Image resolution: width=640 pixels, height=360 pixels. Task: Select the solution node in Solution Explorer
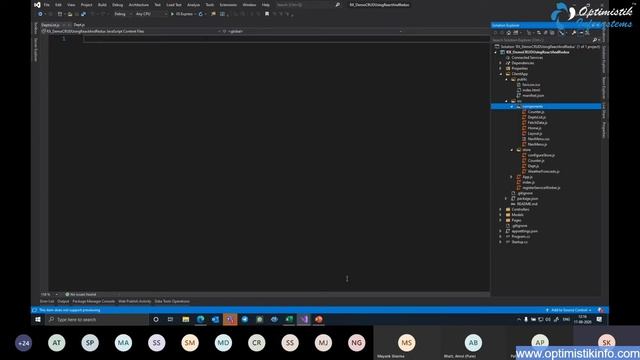547,47
